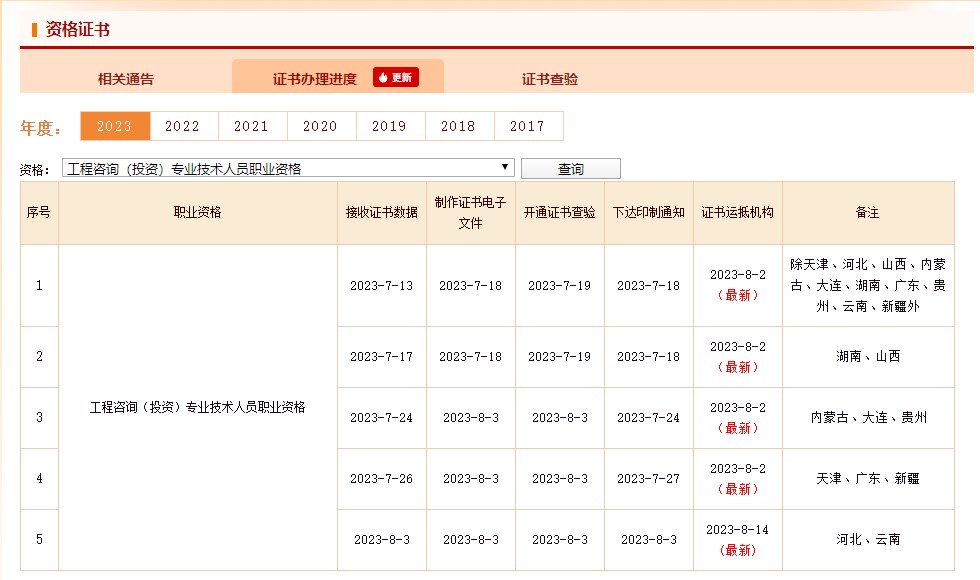
Task: Select year 2020
Action: [321, 126]
